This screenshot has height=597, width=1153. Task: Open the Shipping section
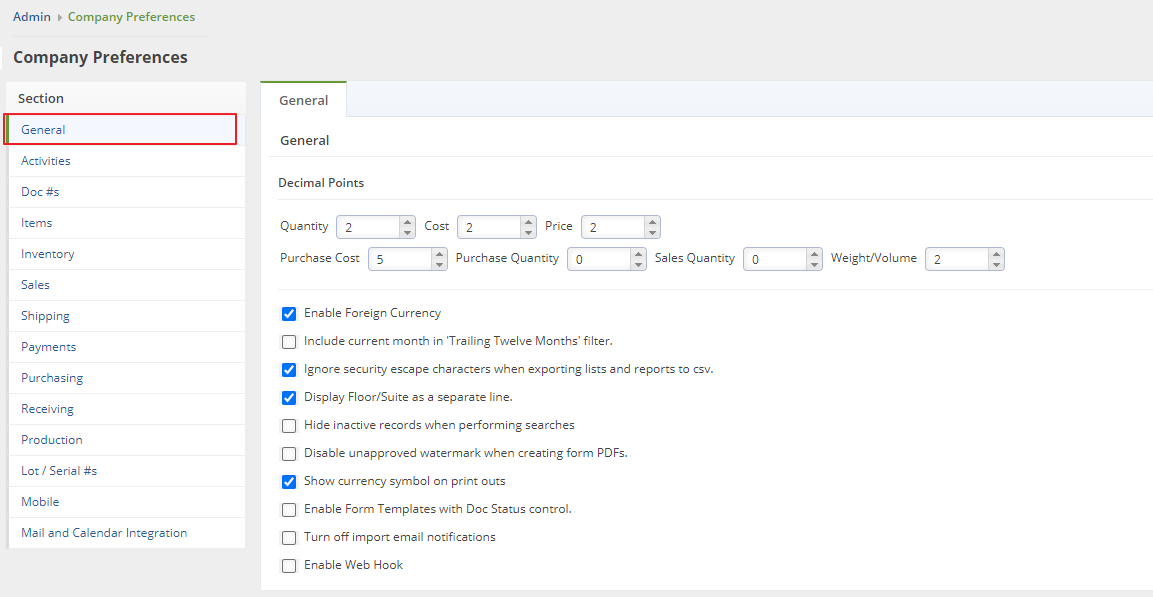pyautogui.click(x=126, y=315)
